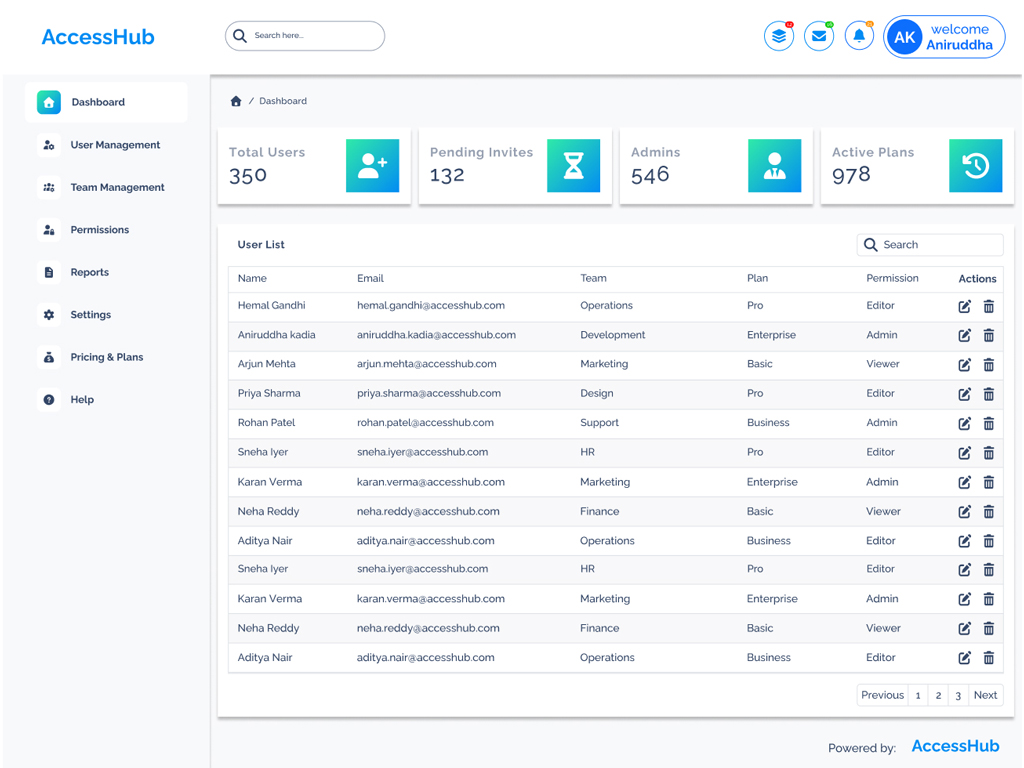Image resolution: width=1024 pixels, height=768 pixels.
Task: Click the Active Plans history icon
Action: pyautogui.click(x=975, y=166)
